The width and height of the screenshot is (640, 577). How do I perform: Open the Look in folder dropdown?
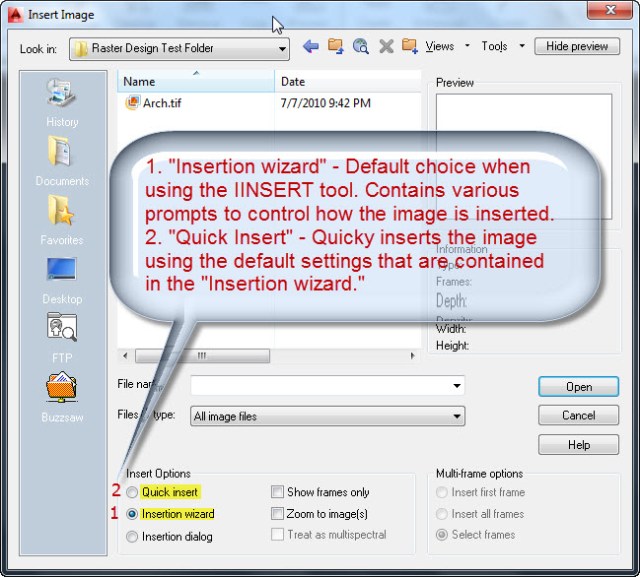point(180,49)
